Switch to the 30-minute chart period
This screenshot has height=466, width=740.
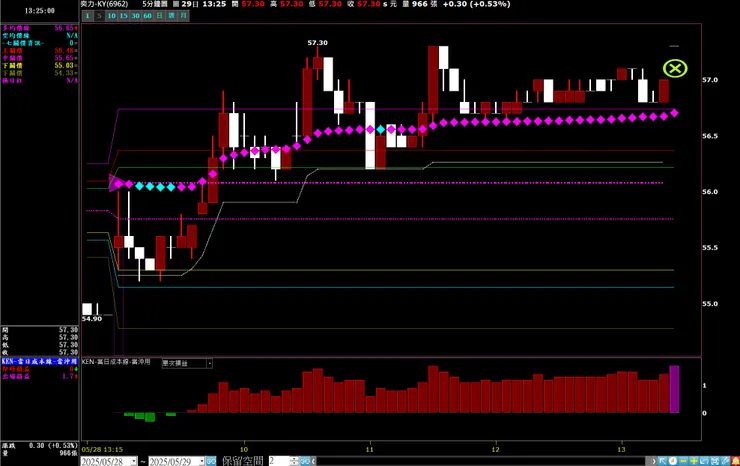135,16
